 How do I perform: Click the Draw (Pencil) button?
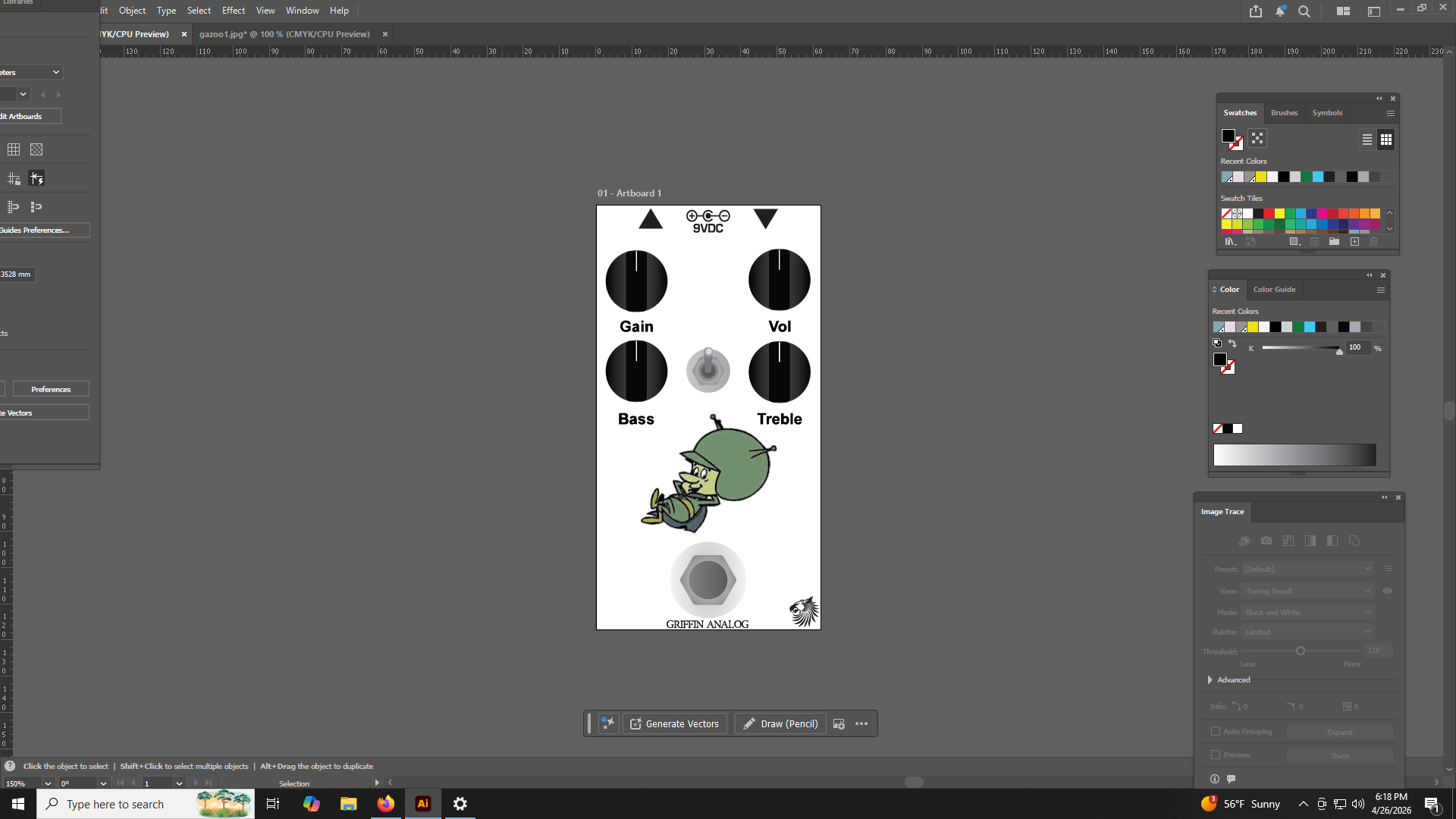(x=780, y=723)
